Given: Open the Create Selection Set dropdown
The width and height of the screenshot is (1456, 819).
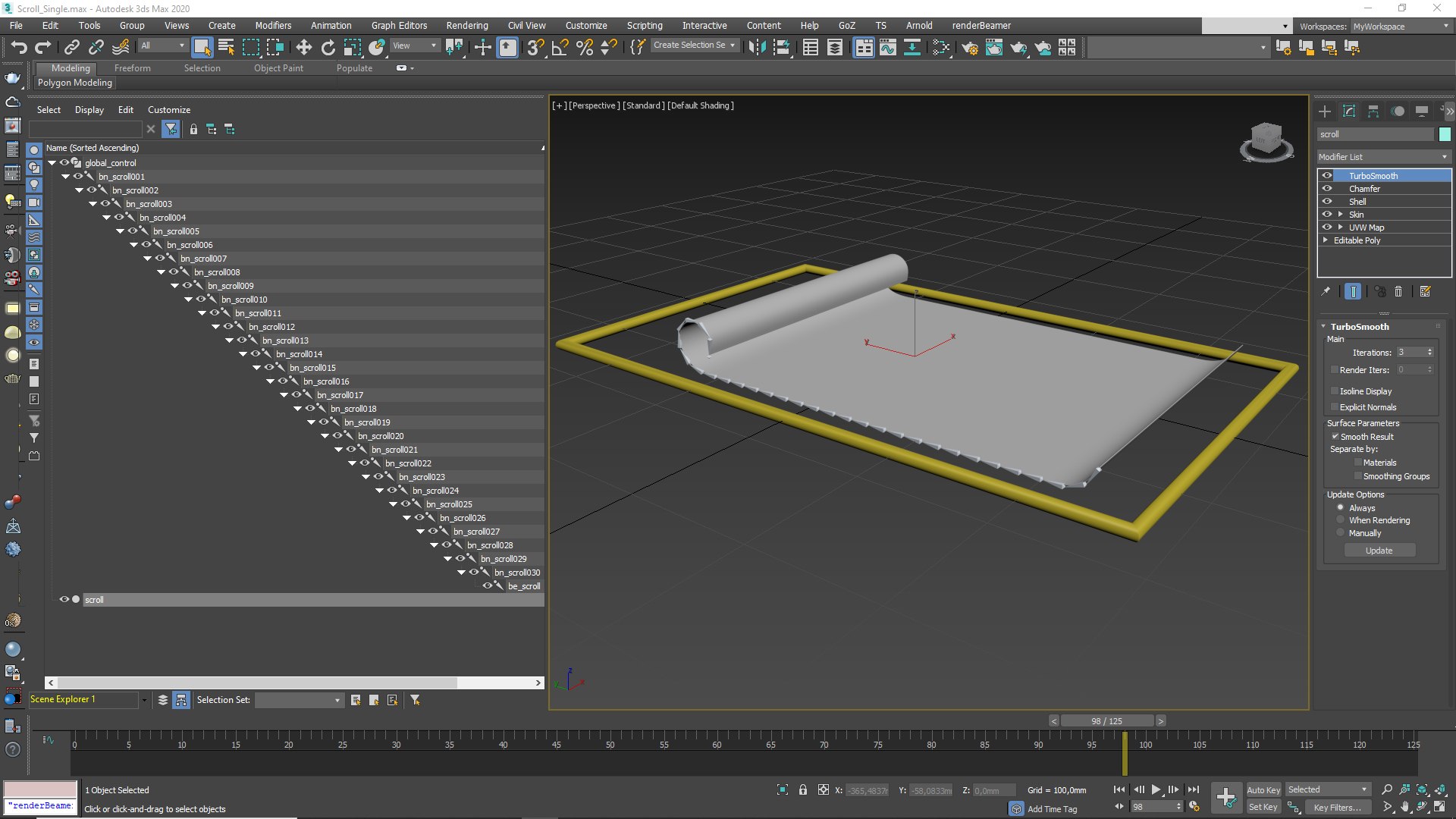Looking at the screenshot, I should click(694, 45).
